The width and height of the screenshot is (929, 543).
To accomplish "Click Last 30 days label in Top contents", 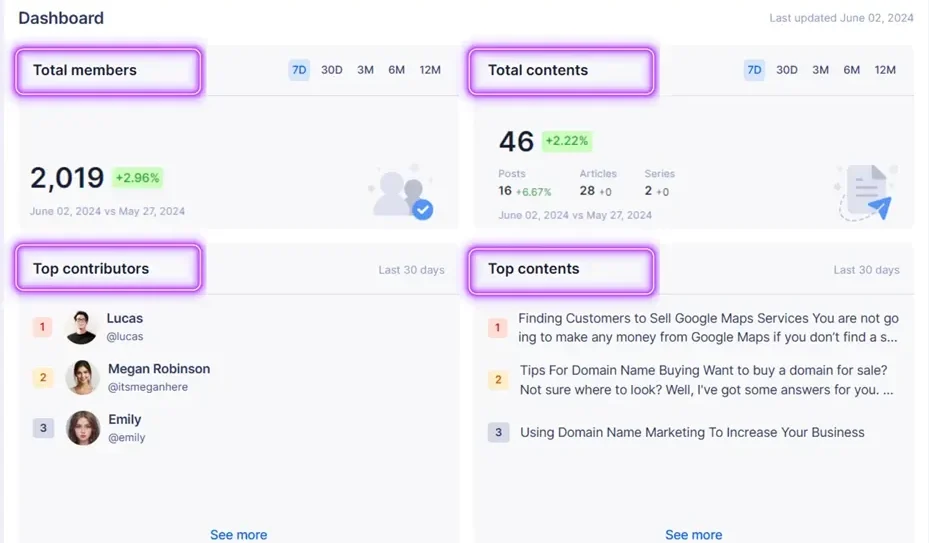I will [x=866, y=270].
